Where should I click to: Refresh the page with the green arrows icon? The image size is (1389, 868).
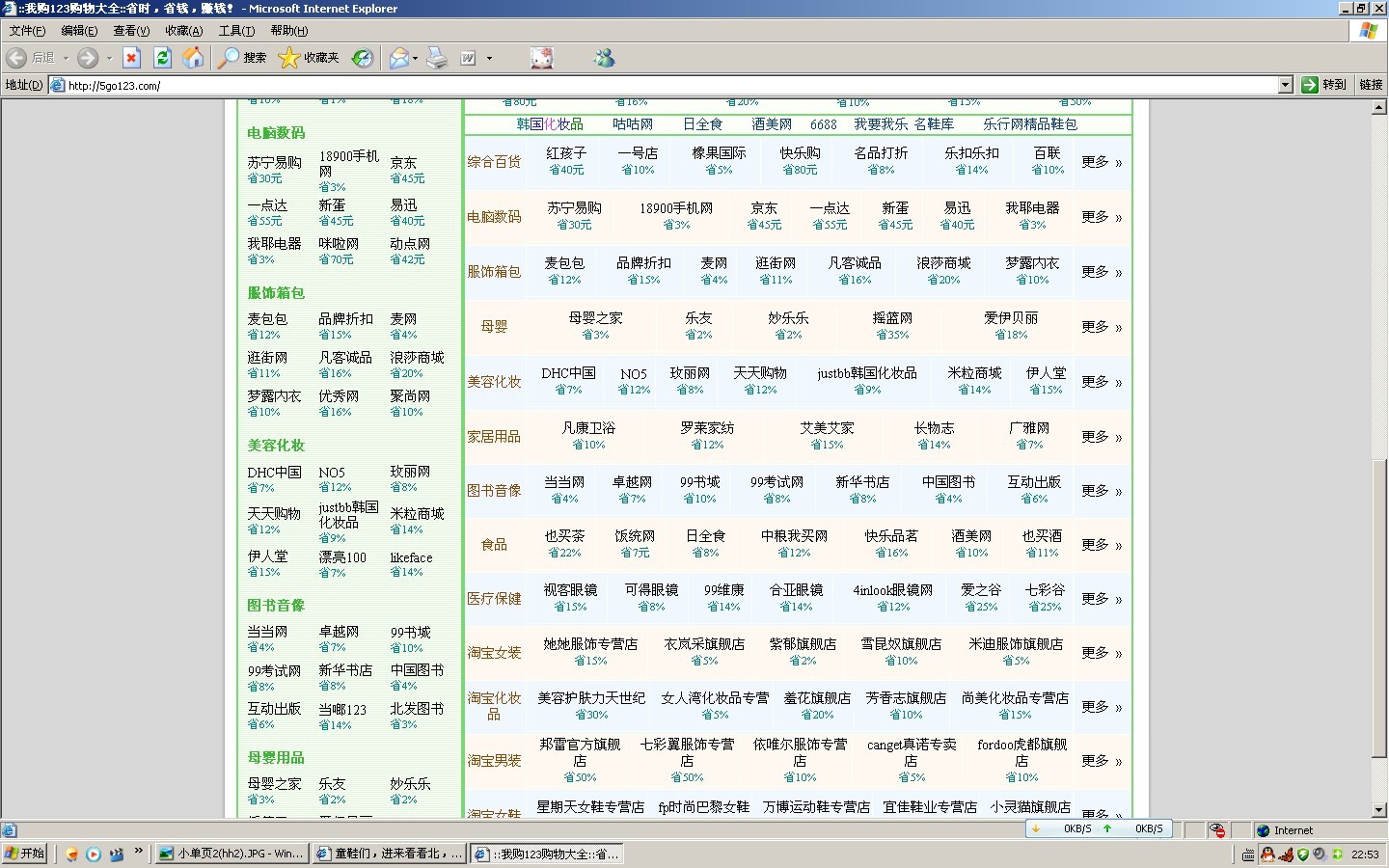coord(163,58)
